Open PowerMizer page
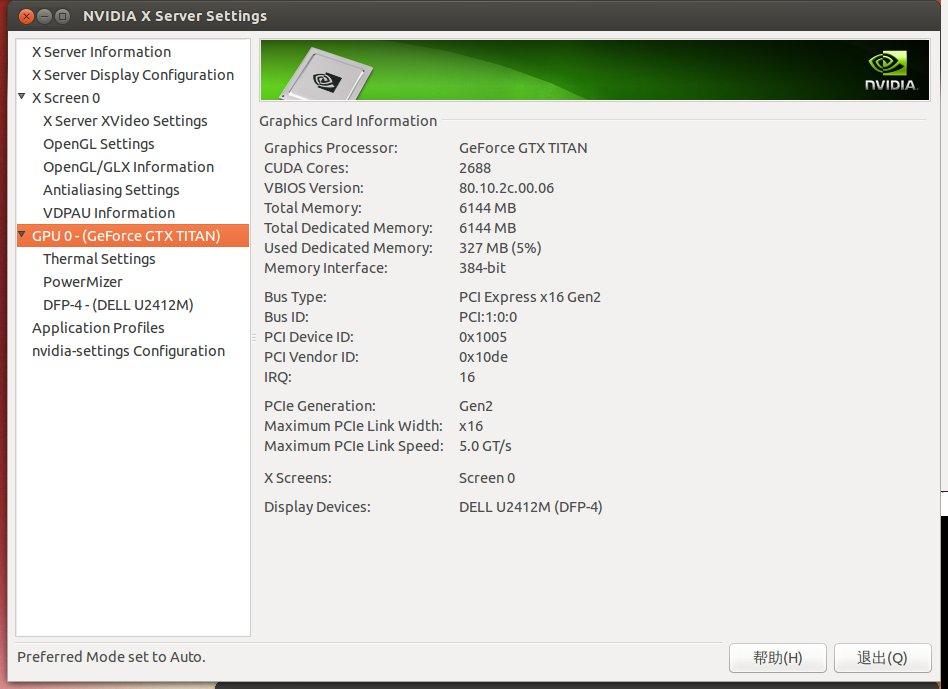 (x=83, y=282)
